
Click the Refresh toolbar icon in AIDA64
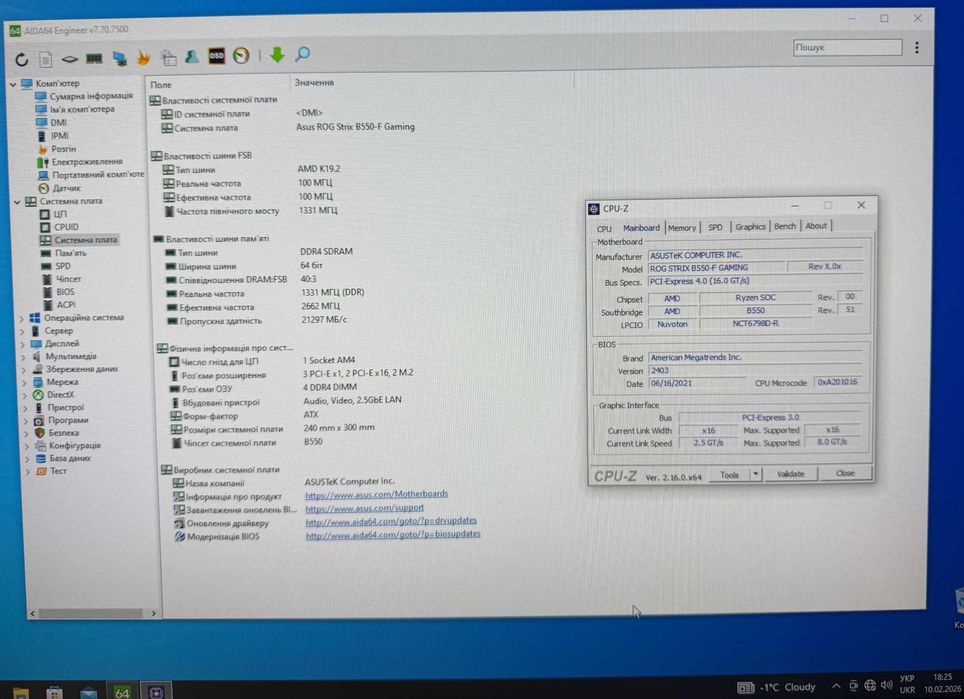tap(22, 59)
